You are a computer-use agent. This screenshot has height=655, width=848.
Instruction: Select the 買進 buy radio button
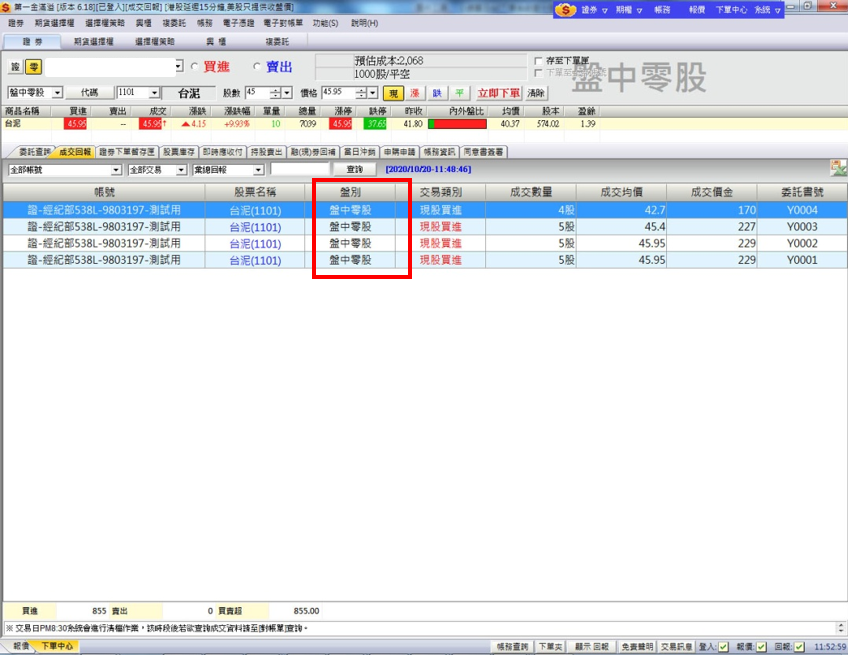(194, 67)
